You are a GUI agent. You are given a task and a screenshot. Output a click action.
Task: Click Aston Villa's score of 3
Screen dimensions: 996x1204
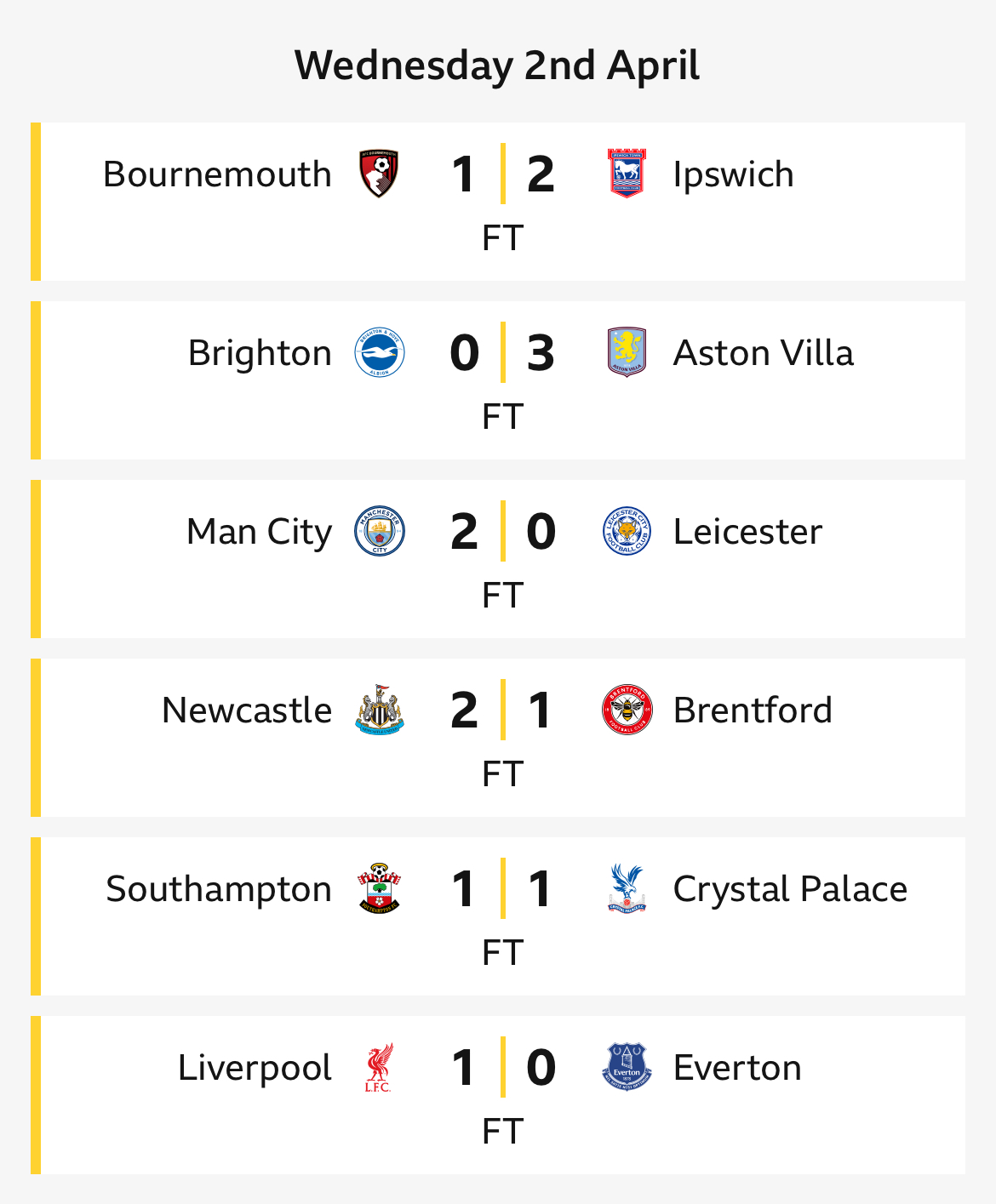click(x=541, y=353)
